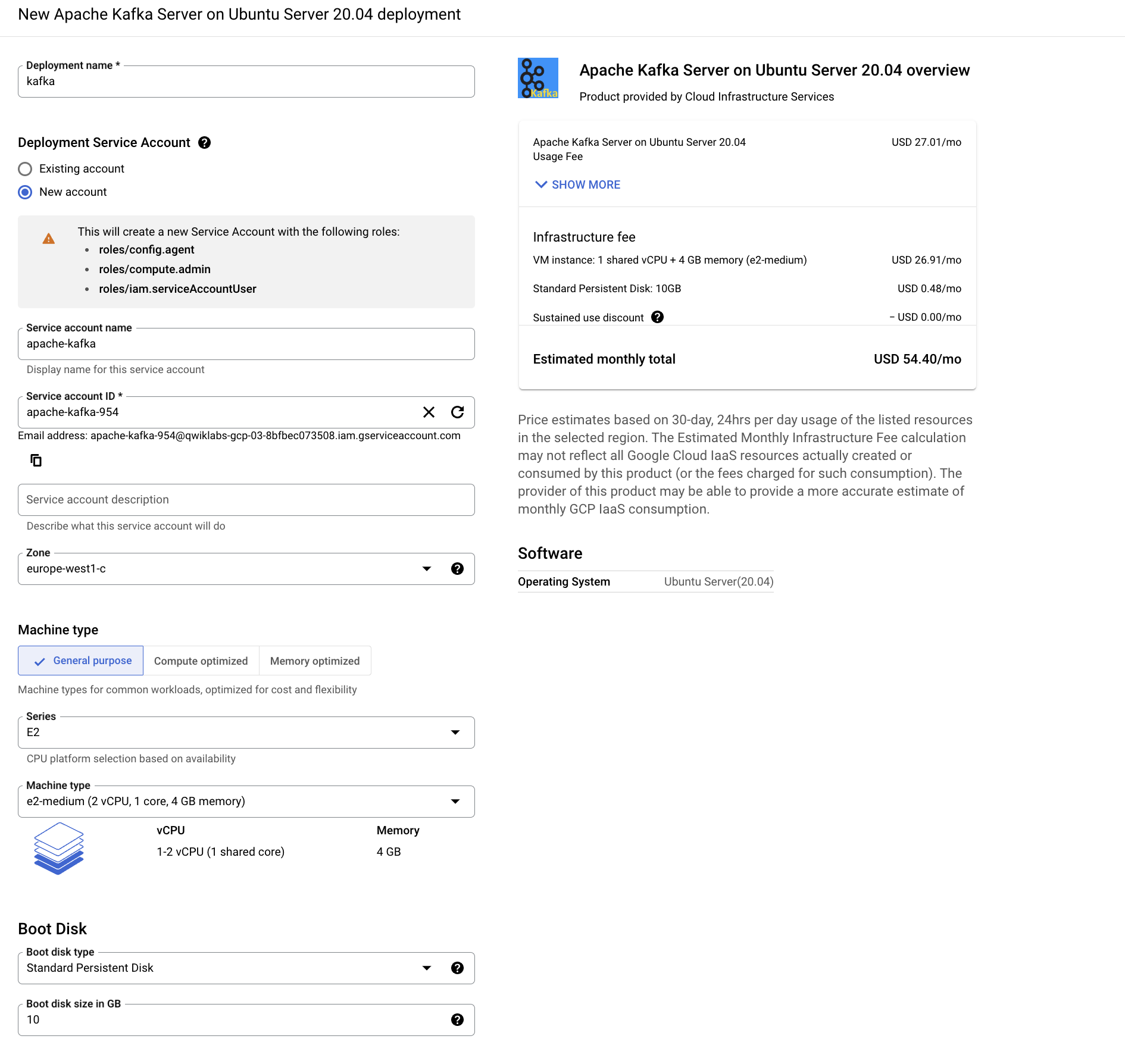Focus the Service account description field
The height and width of the screenshot is (1064, 1125).
click(246, 500)
